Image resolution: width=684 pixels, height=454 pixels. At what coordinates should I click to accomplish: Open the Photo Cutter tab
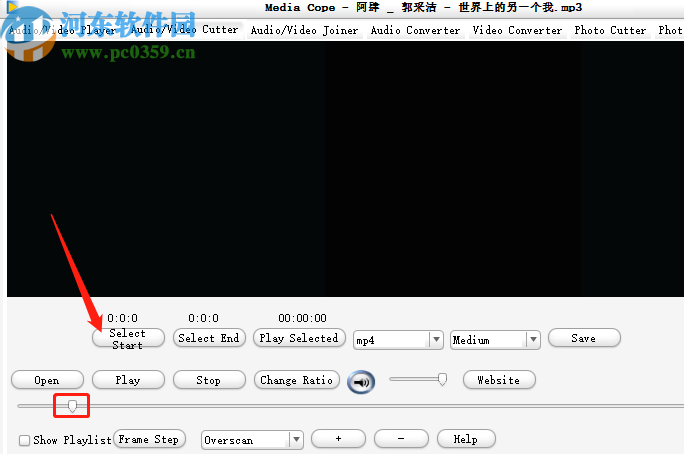click(610, 31)
